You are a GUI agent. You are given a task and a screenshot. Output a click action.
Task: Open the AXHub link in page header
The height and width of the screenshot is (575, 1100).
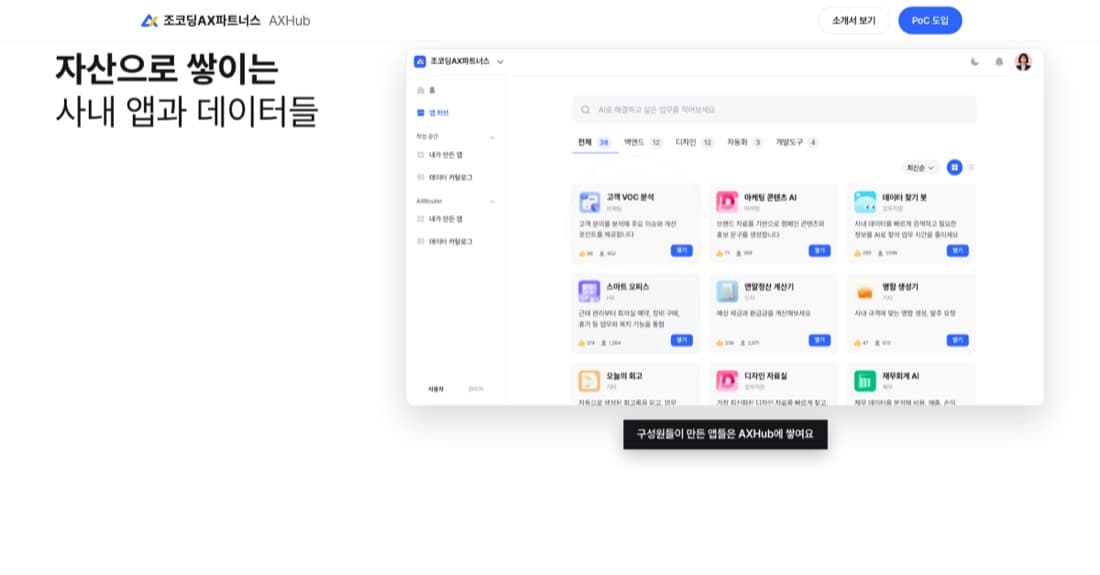(x=289, y=20)
